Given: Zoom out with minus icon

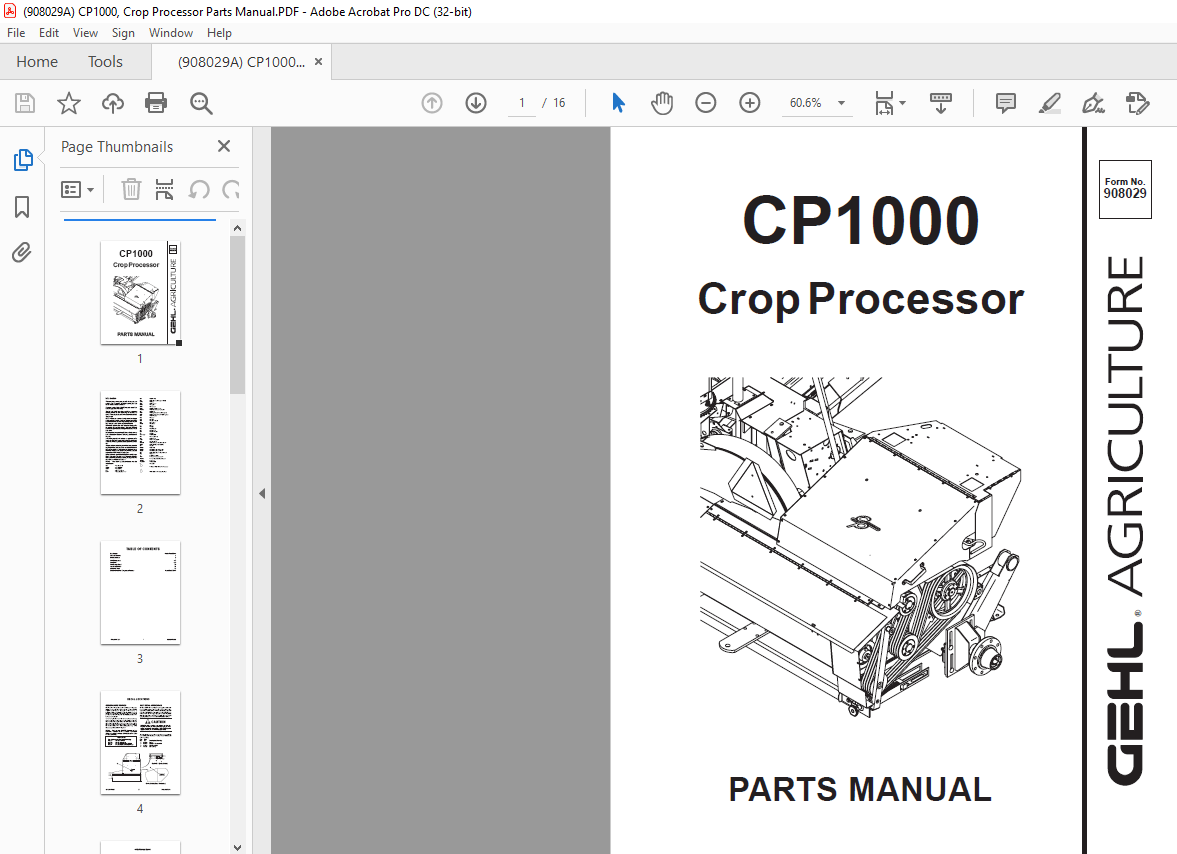Looking at the screenshot, I should tap(706, 103).
